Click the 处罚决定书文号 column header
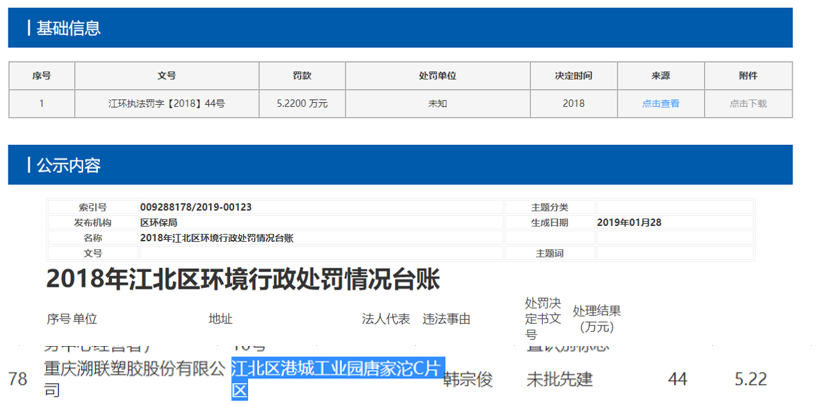The image size is (826, 404). 543,319
